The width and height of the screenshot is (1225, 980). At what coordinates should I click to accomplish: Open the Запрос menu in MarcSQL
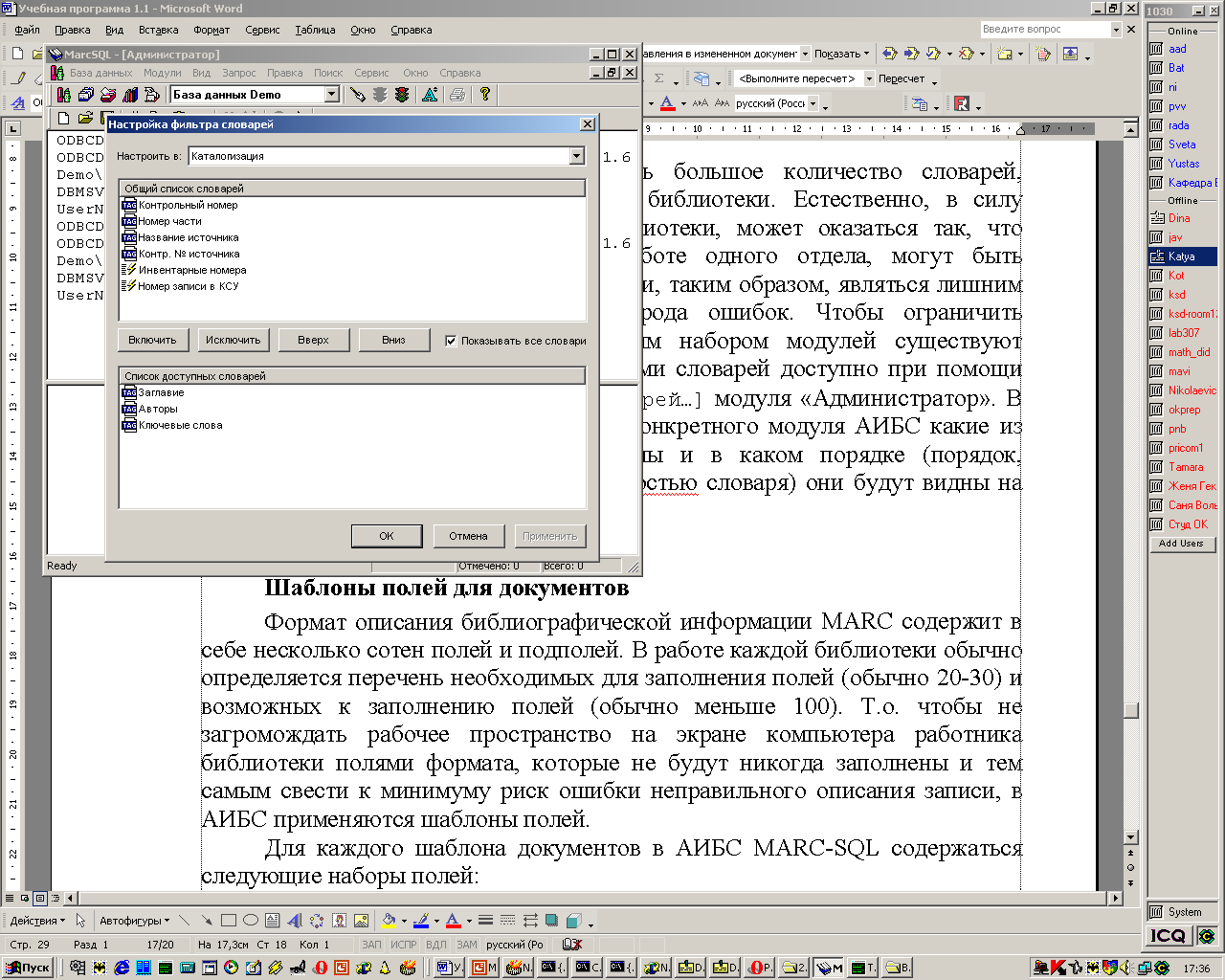point(238,73)
